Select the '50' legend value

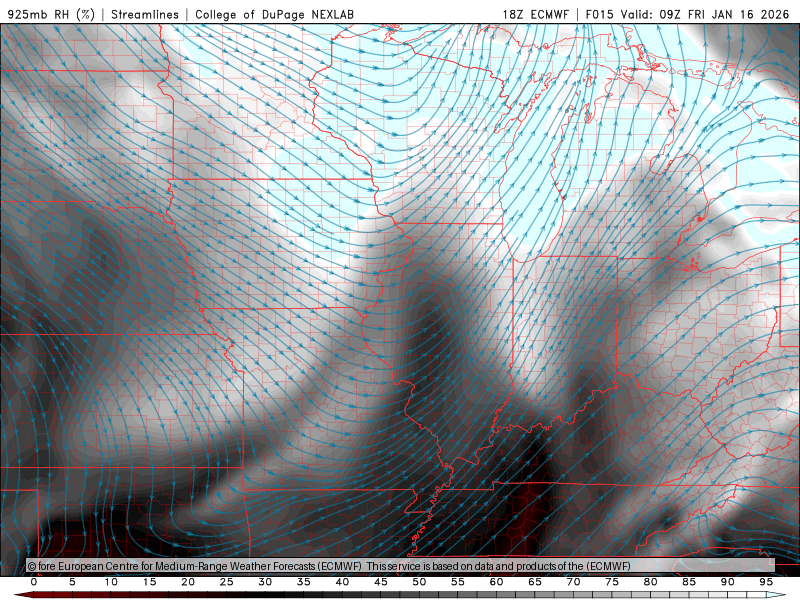[419, 582]
